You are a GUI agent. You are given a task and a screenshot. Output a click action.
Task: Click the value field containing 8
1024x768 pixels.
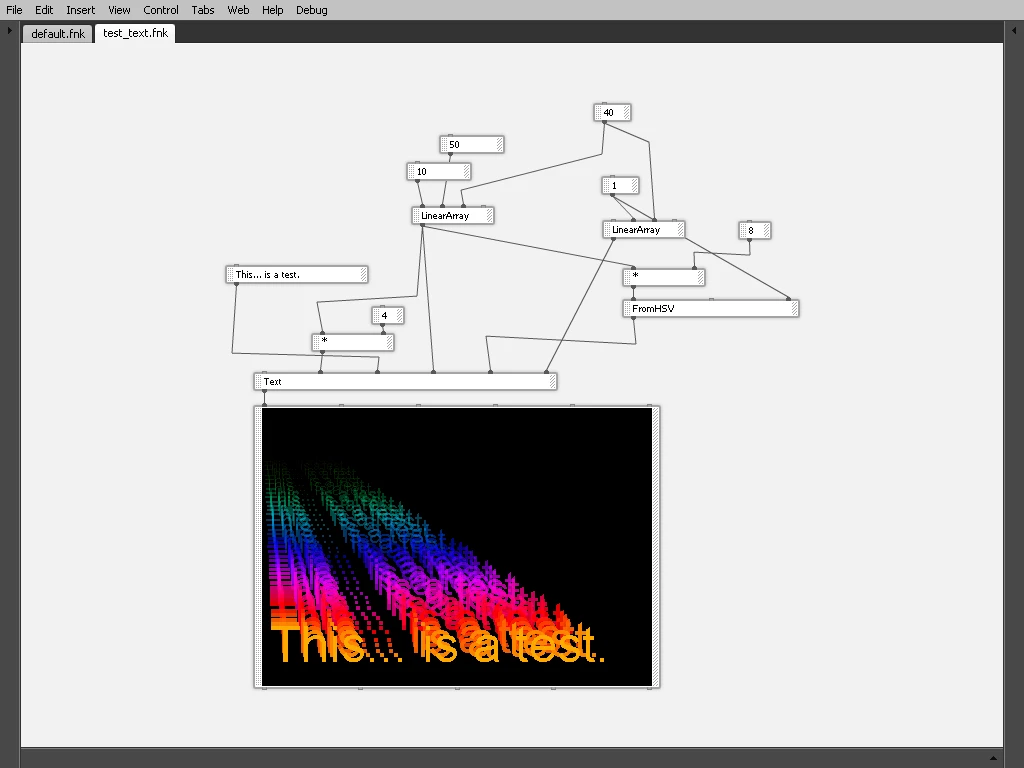click(x=755, y=230)
